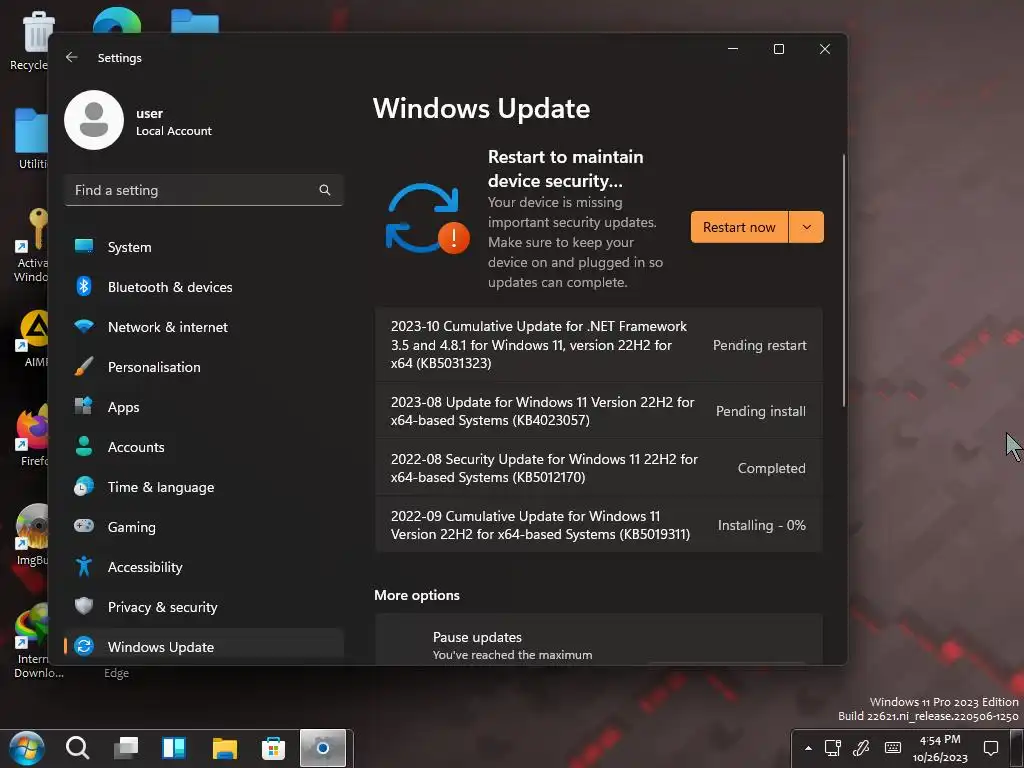Select Apps in the sidebar
The width and height of the screenshot is (1024, 768).
(x=204, y=407)
